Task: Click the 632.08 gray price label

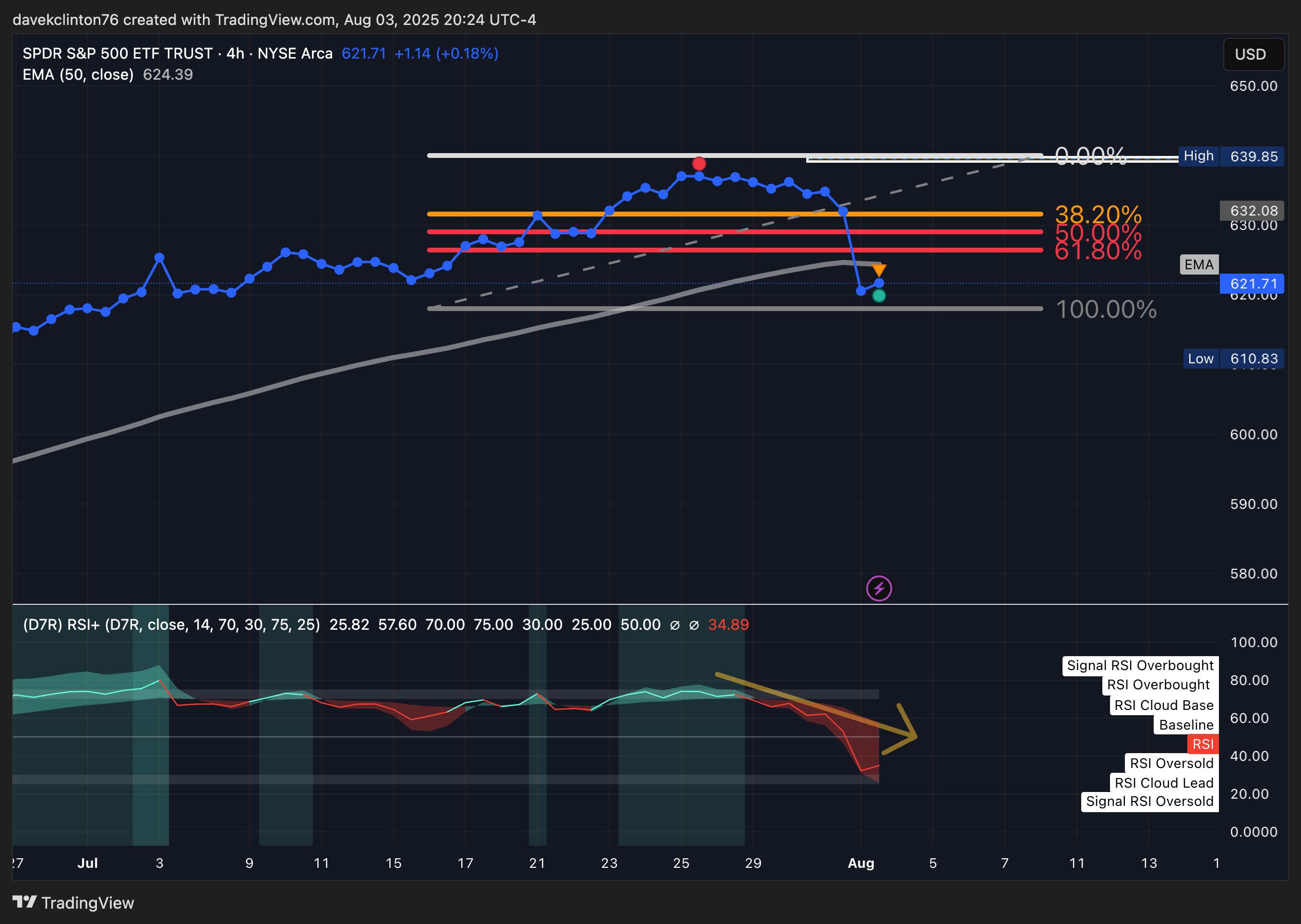Action: 1252,211
